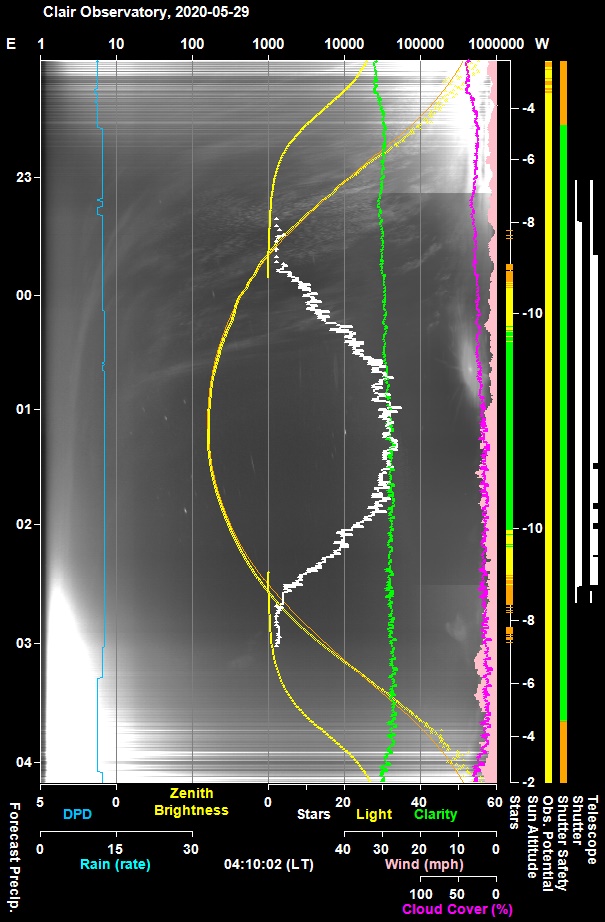Image resolution: width=605 pixels, height=922 pixels.
Task: Click the Zenith Brightness legend label
Action: point(191,802)
